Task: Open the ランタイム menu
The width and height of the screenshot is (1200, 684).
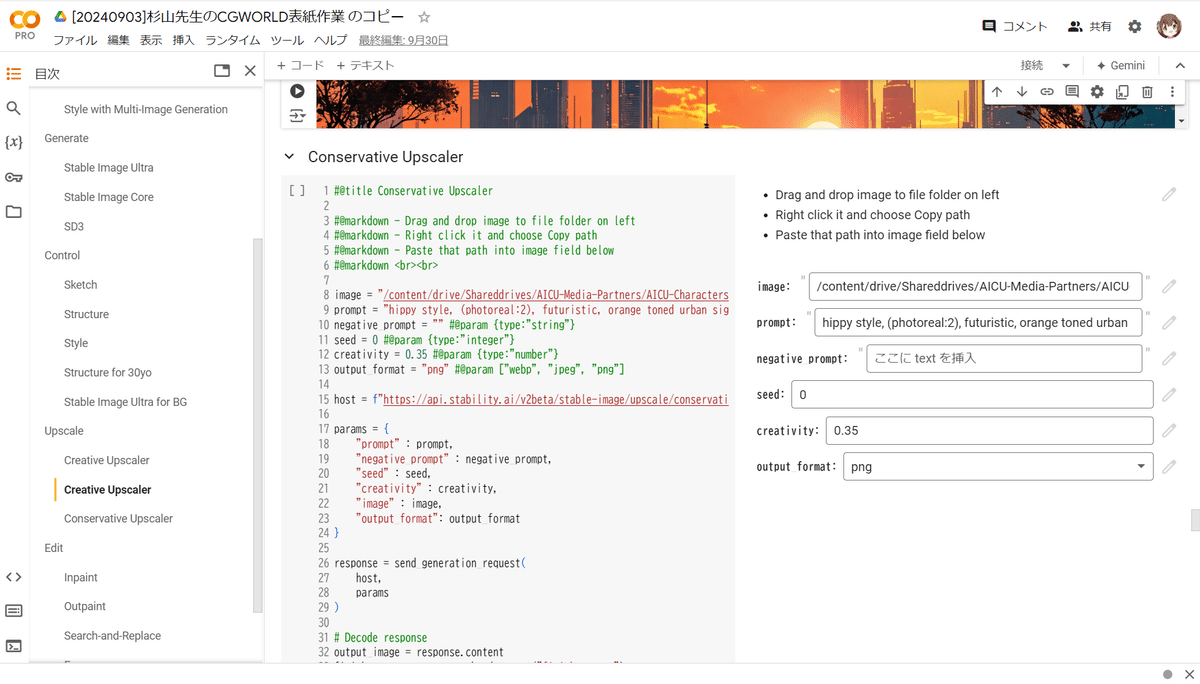Action: point(233,40)
